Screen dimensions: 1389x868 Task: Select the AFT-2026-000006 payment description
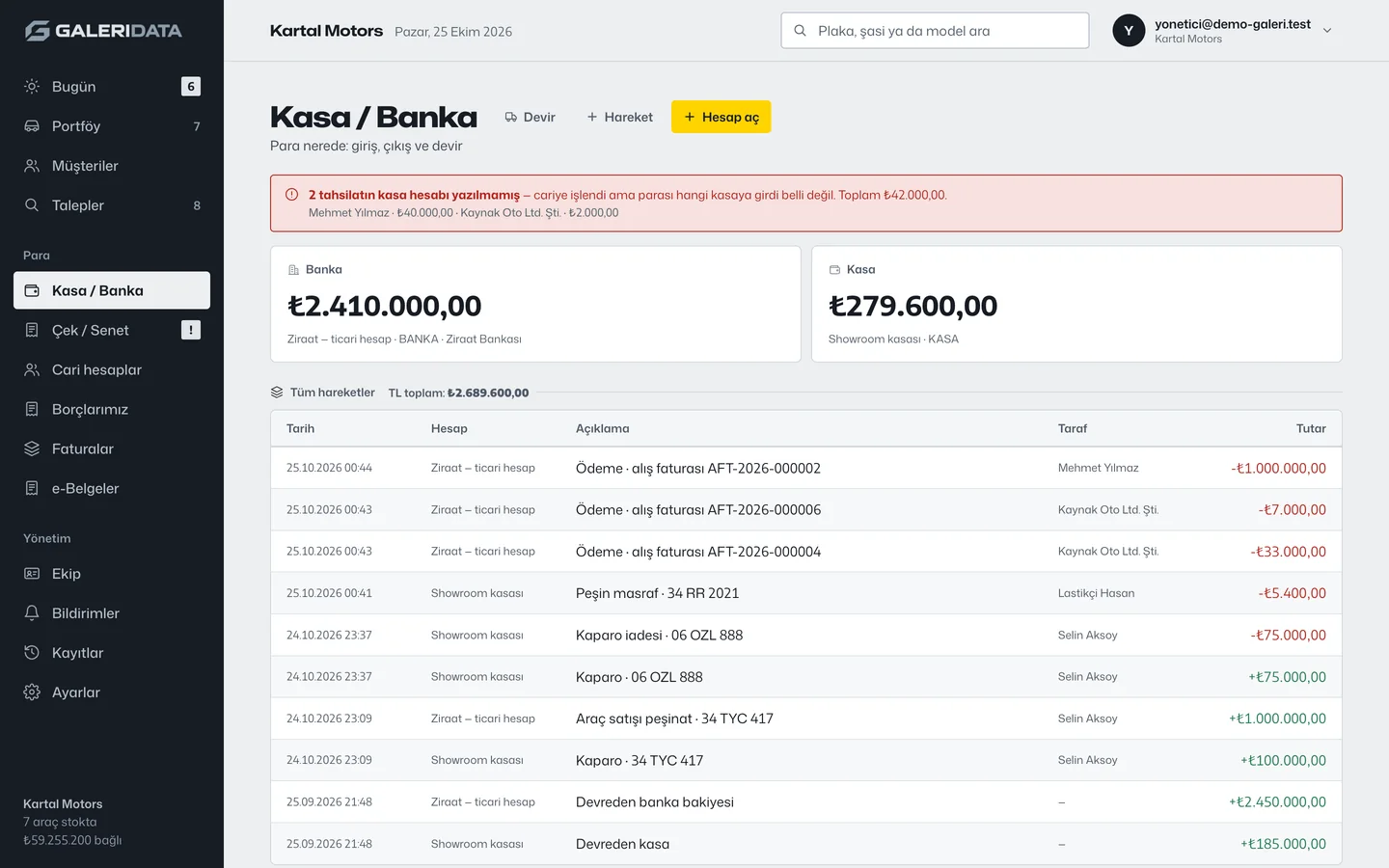click(x=698, y=509)
